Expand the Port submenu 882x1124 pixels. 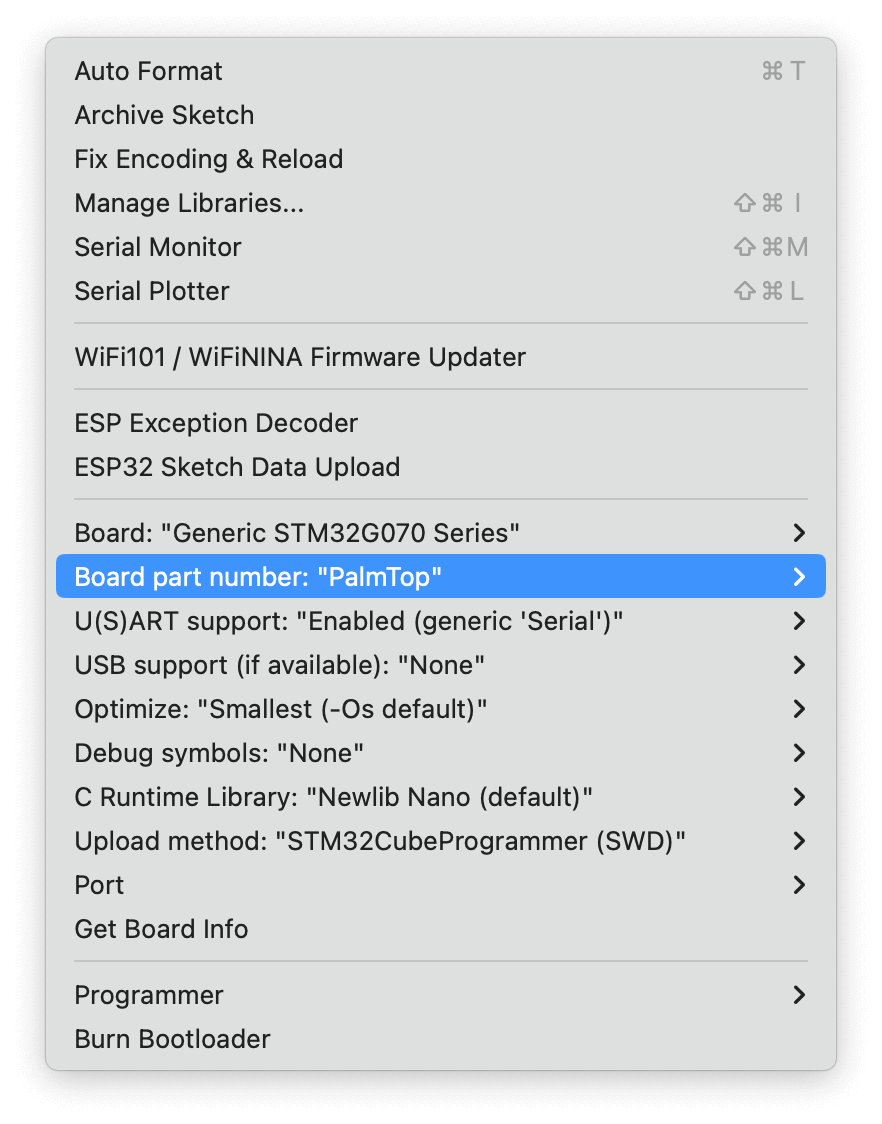(x=440, y=885)
